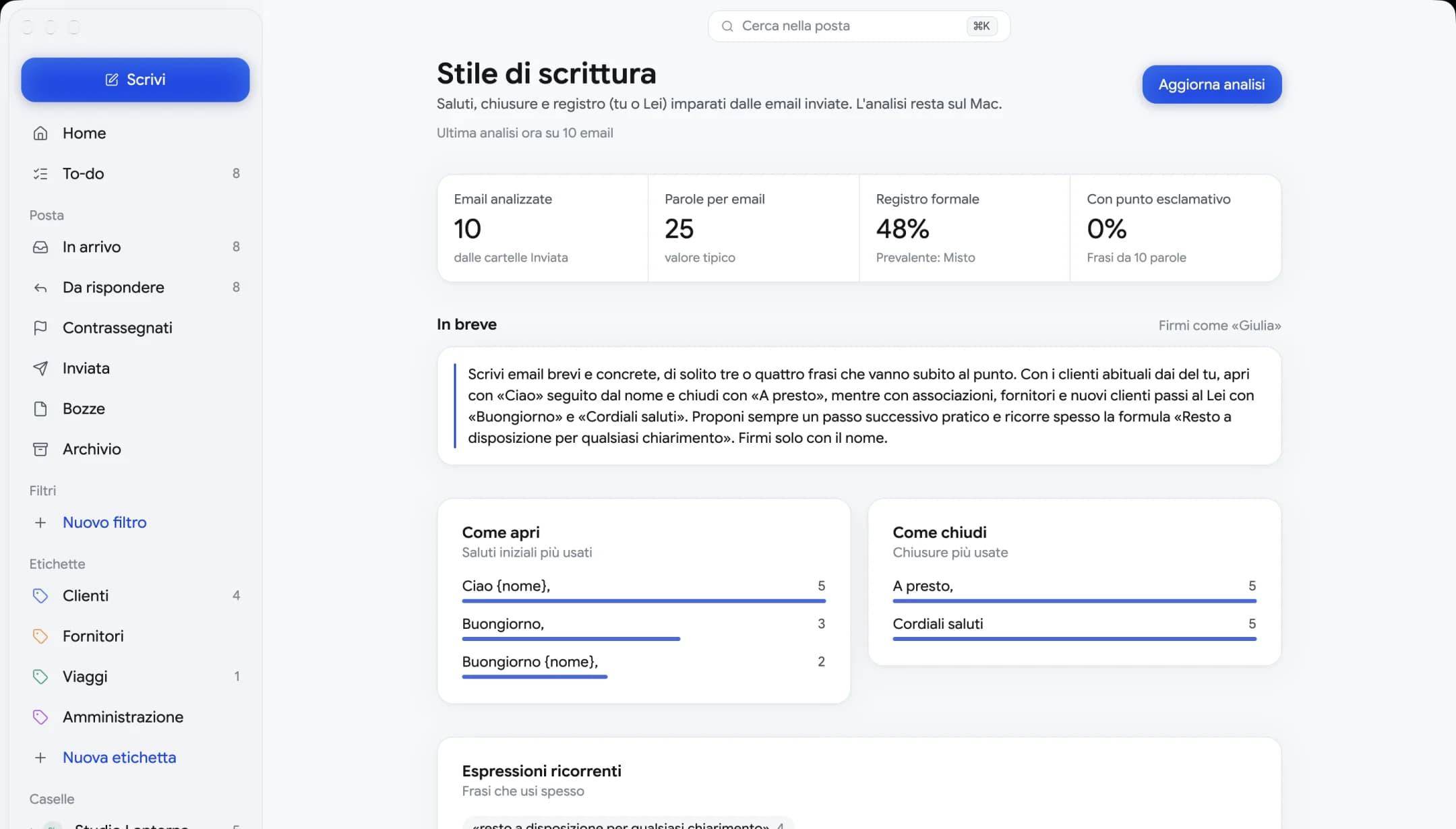Viewport: 1456px width, 829px height.
Task: Click the Ciao {nome}, usage bar
Action: (x=644, y=601)
